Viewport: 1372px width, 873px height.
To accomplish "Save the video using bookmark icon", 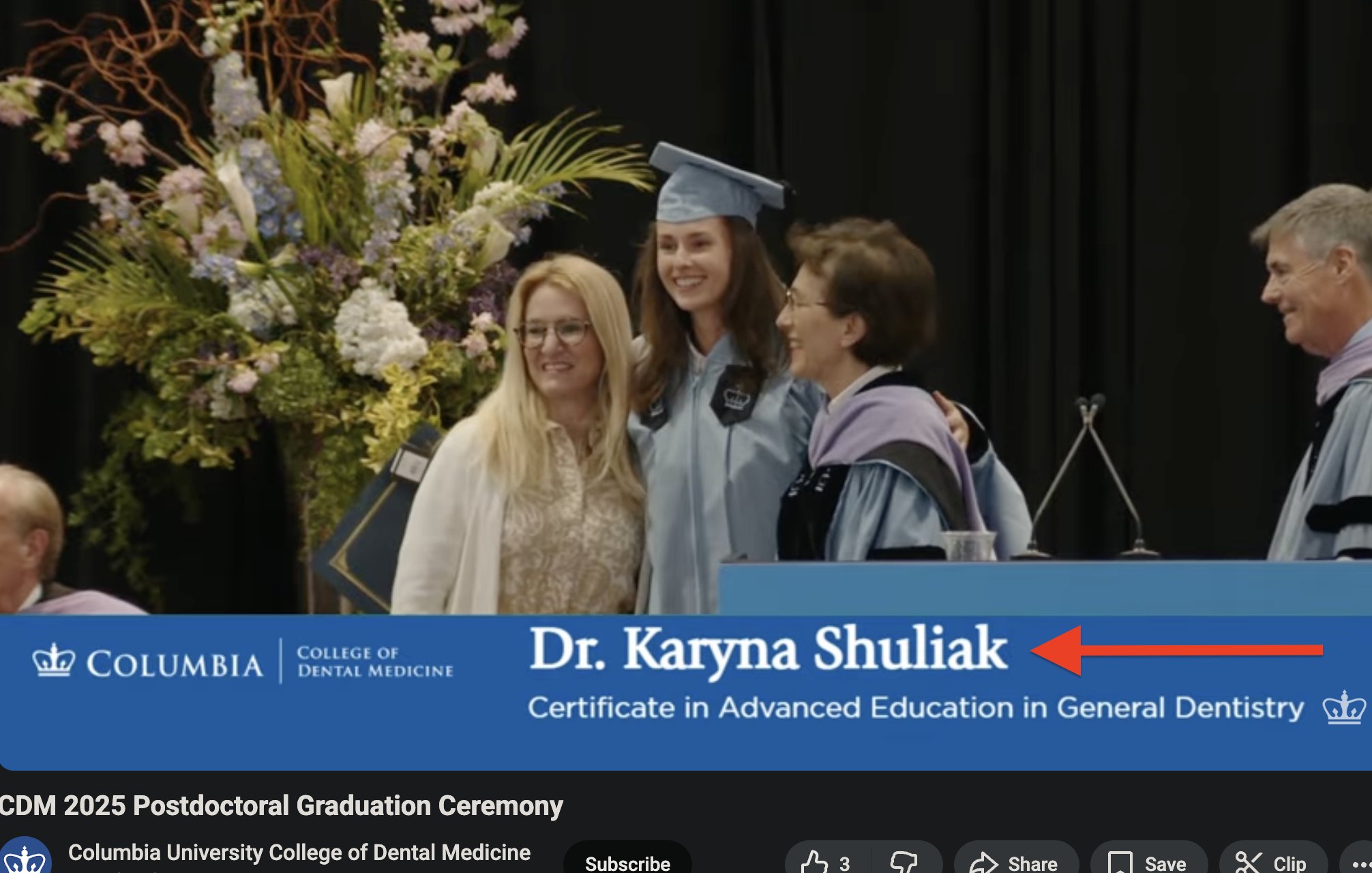I will (1120, 863).
